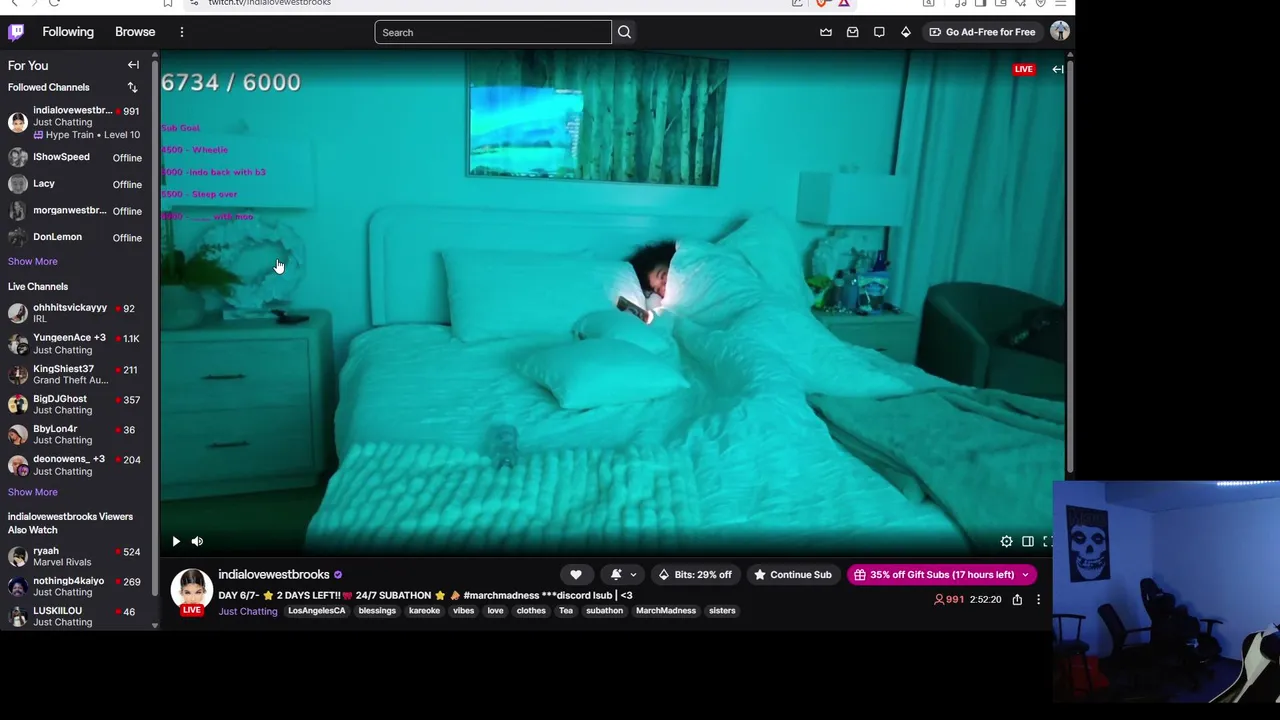The image size is (1280, 720).
Task: Open the Just Chatting category link
Action: 248,611
